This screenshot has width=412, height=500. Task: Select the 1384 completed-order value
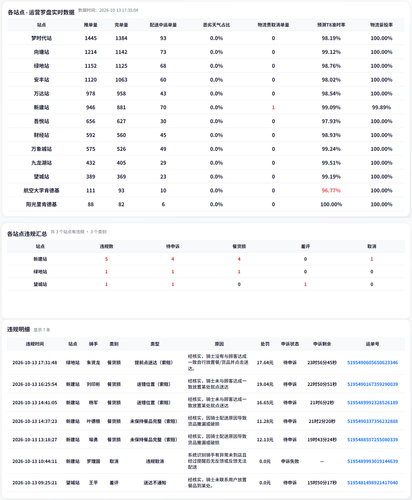(121, 38)
